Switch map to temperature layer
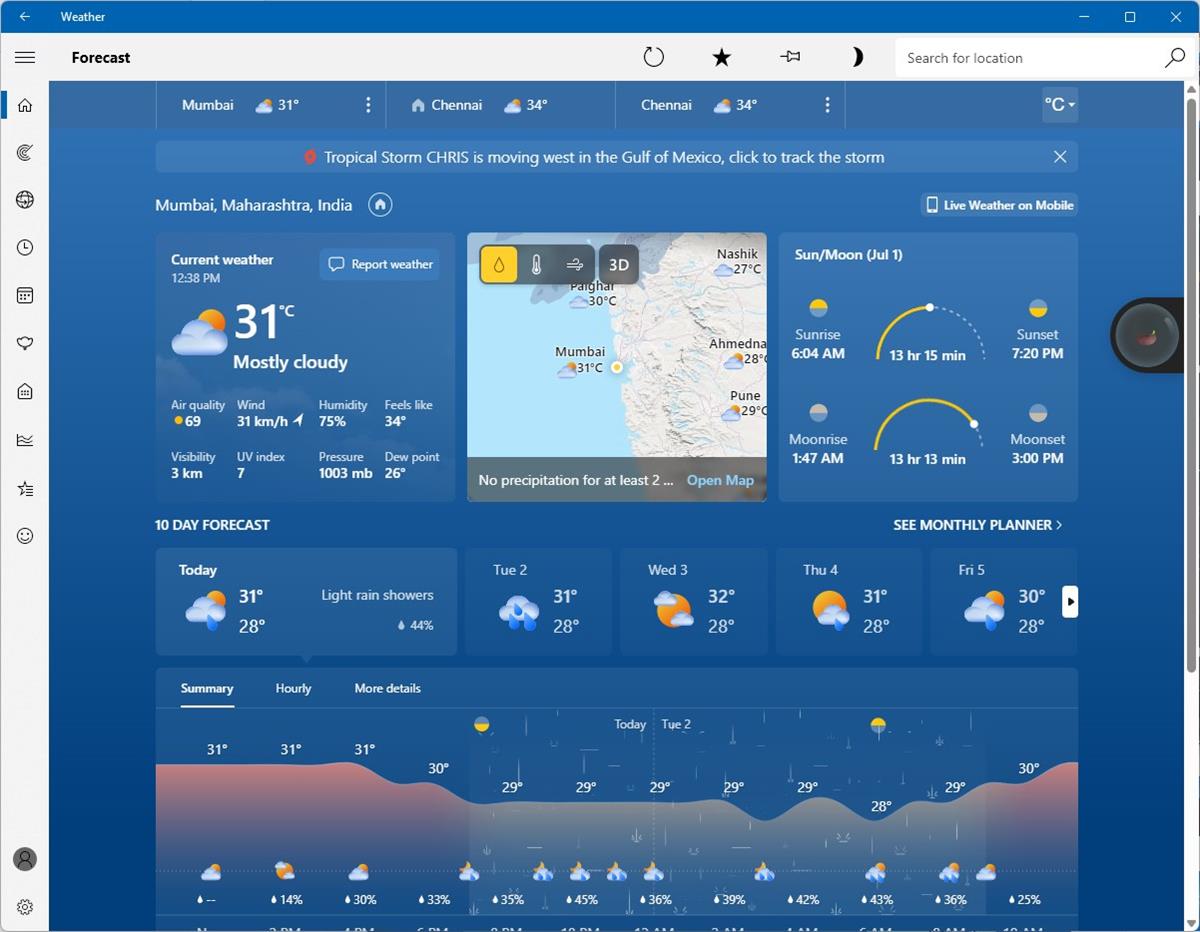Screen dimensions: 1200x932 click(x=537, y=265)
